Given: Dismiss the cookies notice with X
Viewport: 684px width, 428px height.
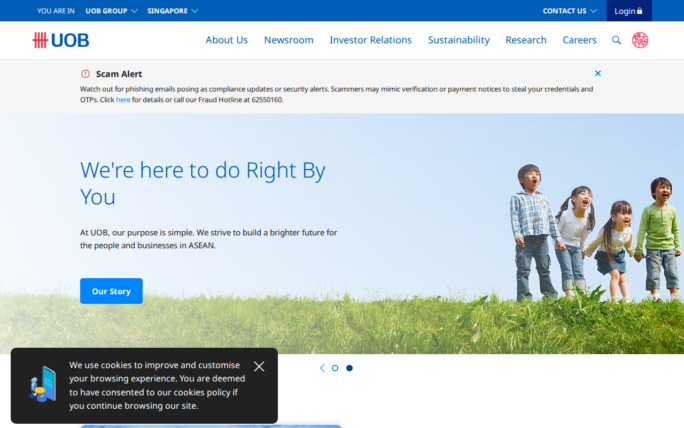Looking at the screenshot, I should (259, 366).
